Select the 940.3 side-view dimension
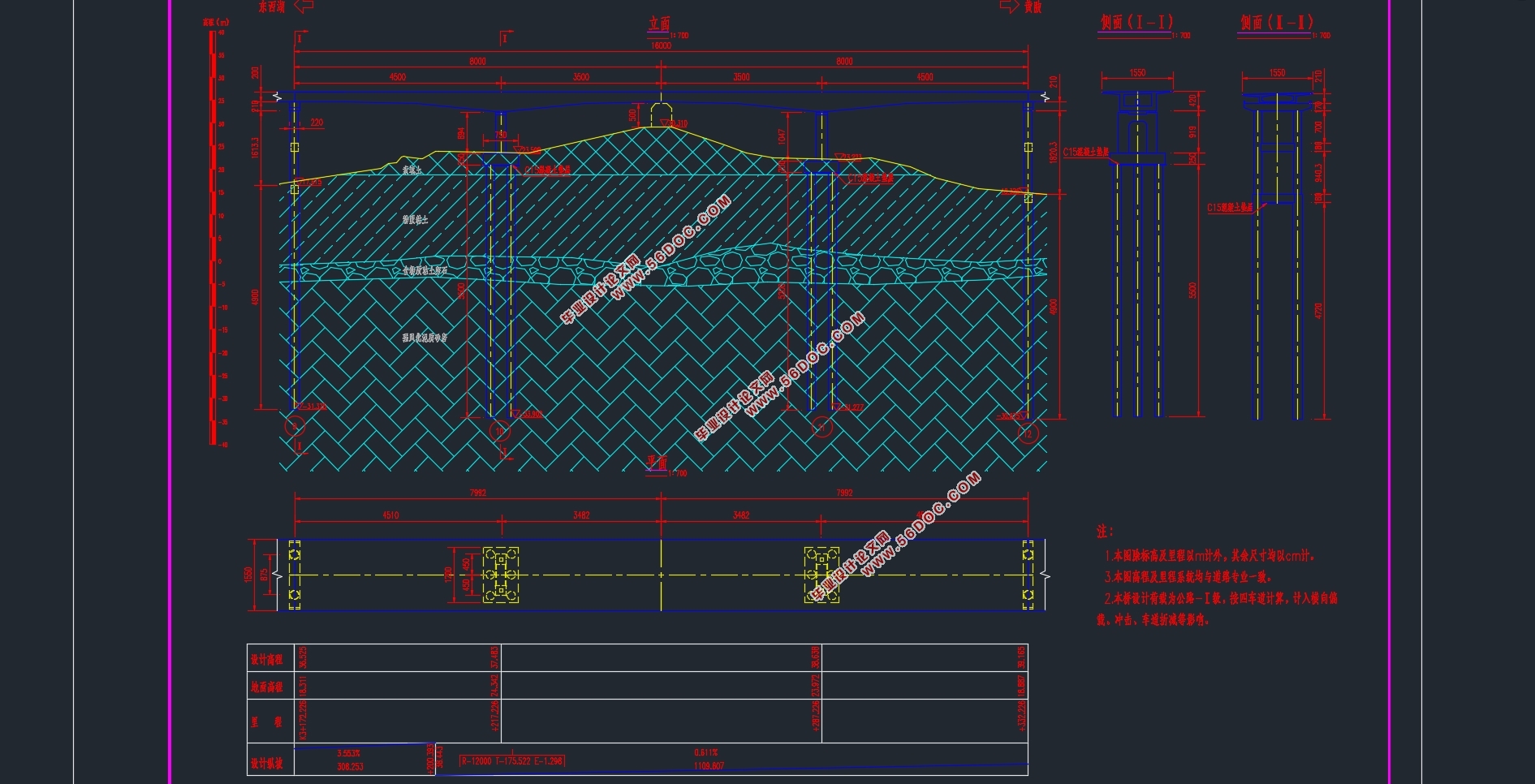 pyautogui.click(x=1318, y=173)
